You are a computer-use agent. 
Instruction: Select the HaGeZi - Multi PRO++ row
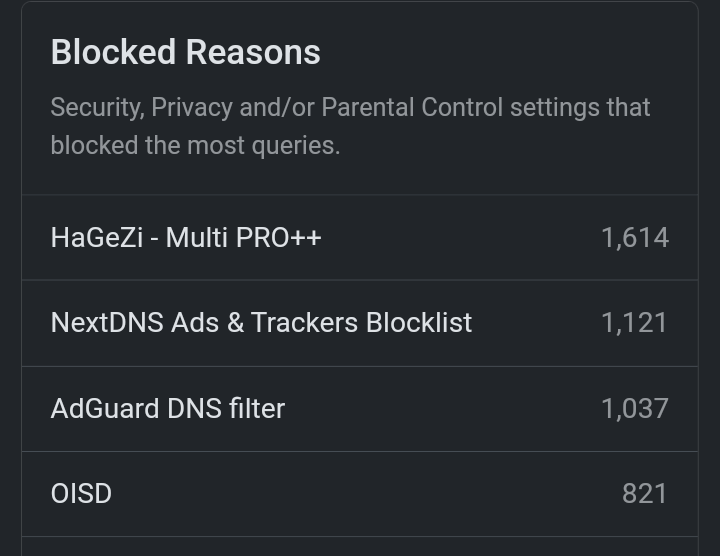click(360, 237)
